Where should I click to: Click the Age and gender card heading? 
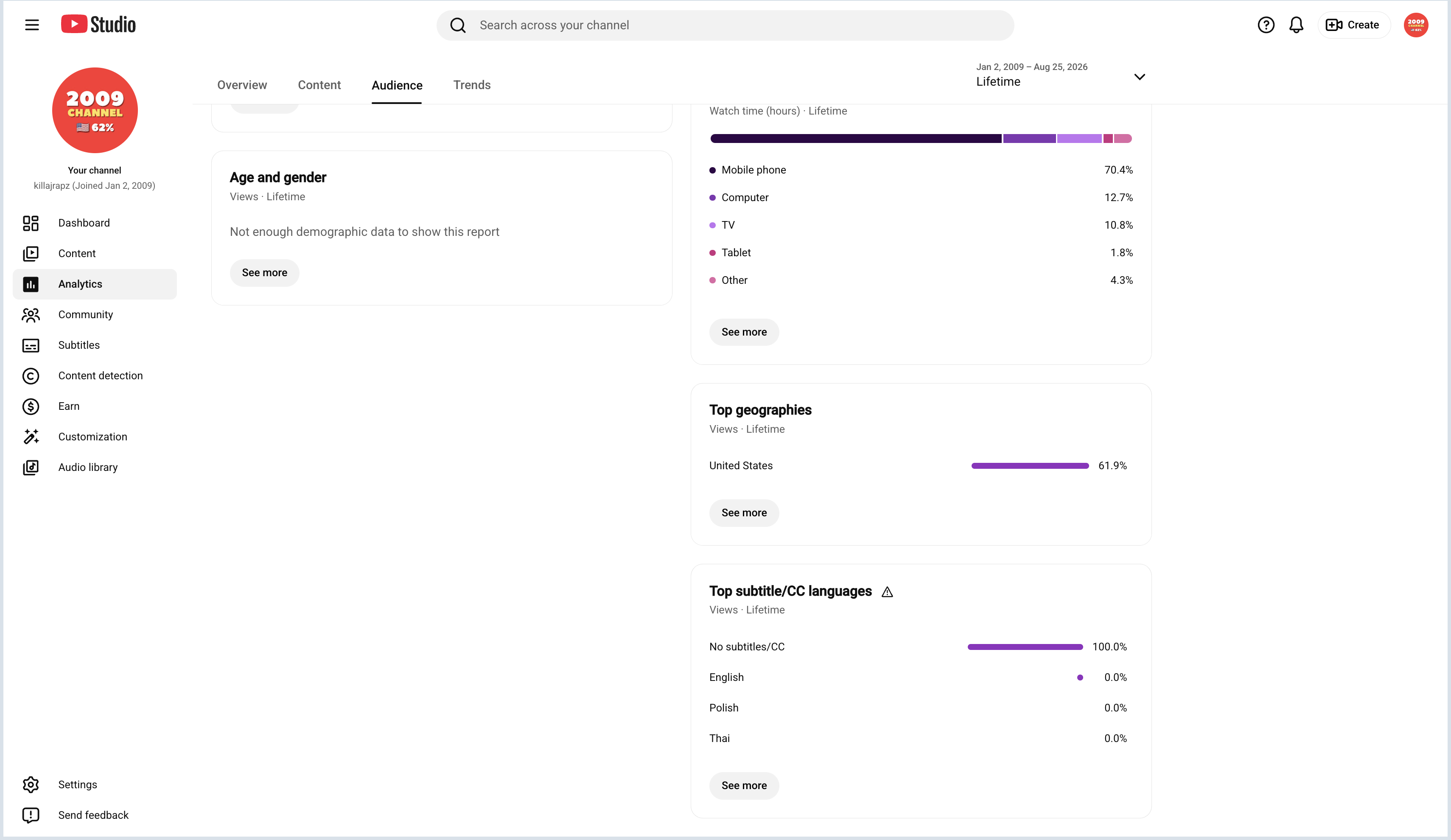click(x=278, y=177)
